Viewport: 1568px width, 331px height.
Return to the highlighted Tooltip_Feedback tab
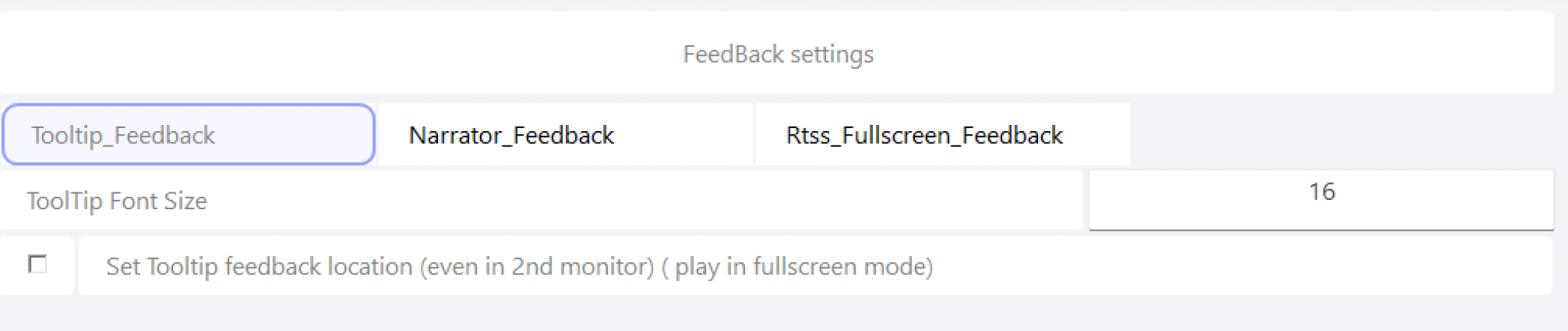point(188,135)
